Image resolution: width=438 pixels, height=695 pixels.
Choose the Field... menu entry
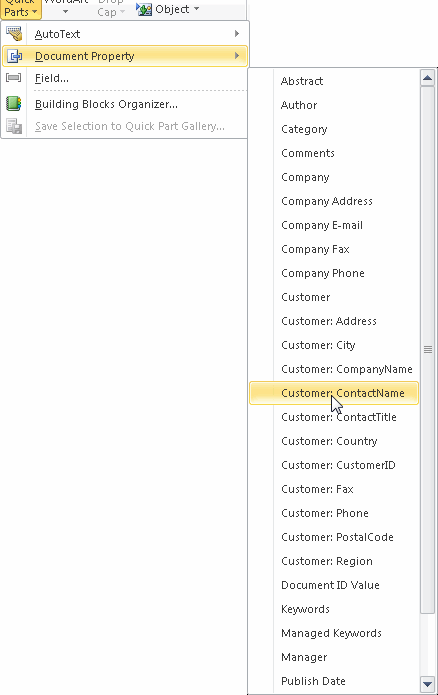click(x=125, y=78)
